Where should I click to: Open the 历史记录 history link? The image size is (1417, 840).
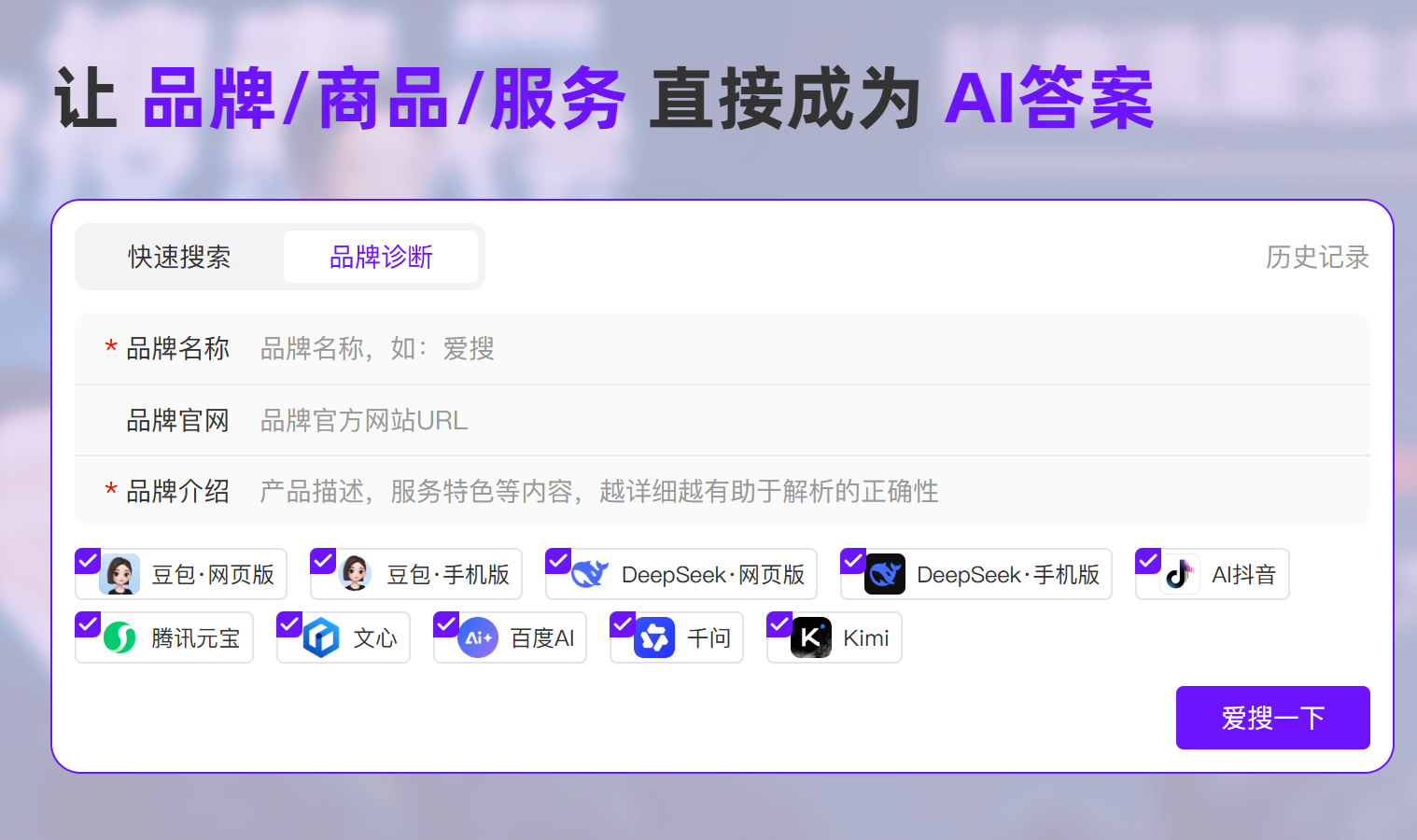coord(1316,257)
